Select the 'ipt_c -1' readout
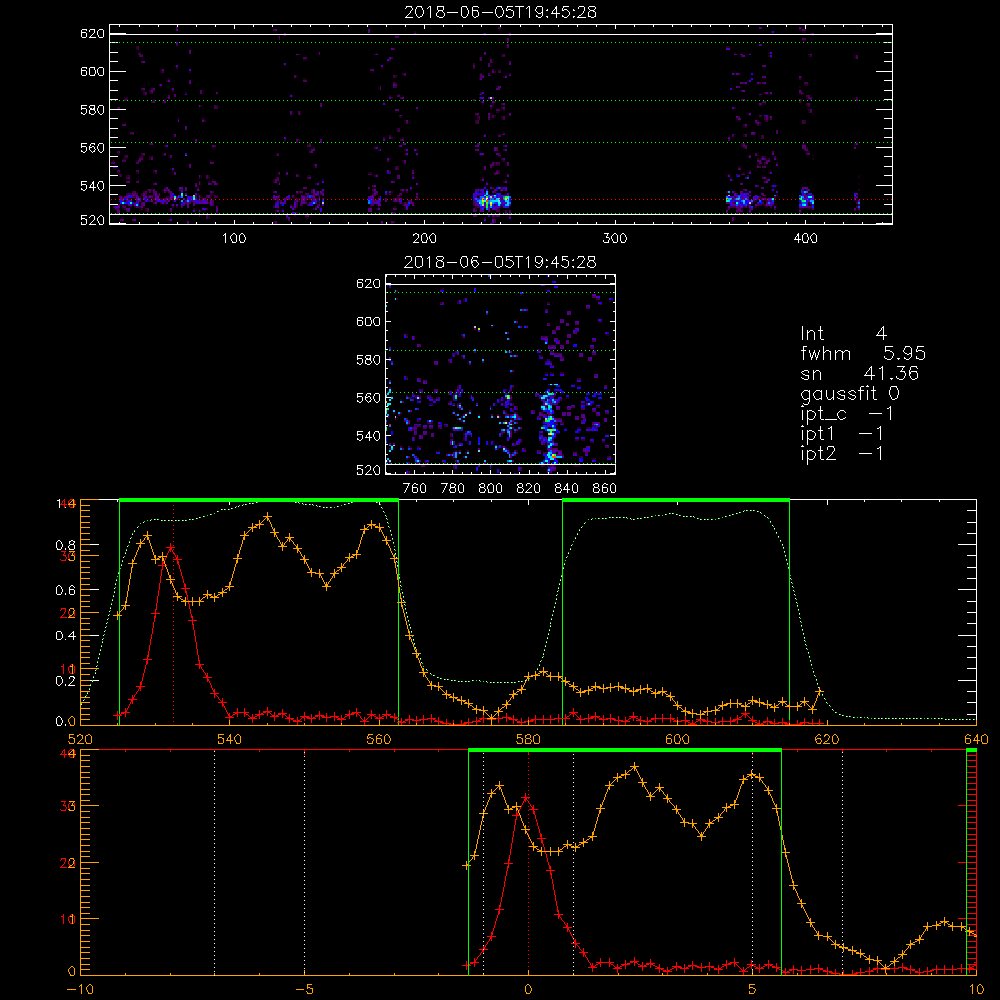 (847, 414)
